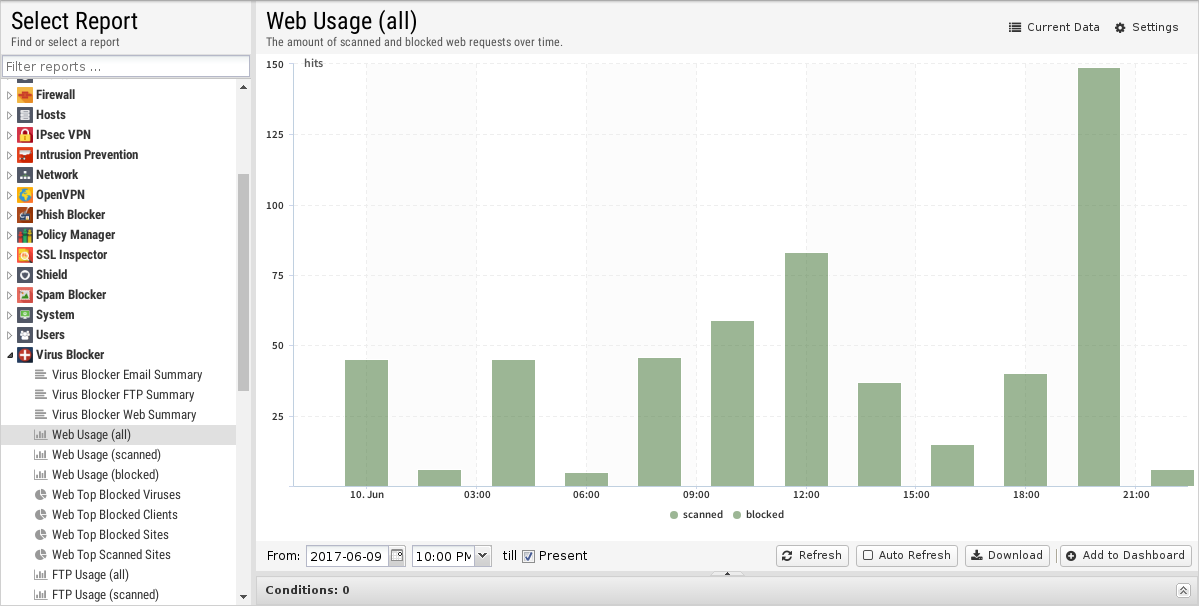Open the Current Data view
This screenshot has height=606, width=1199.
point(1054,28)
